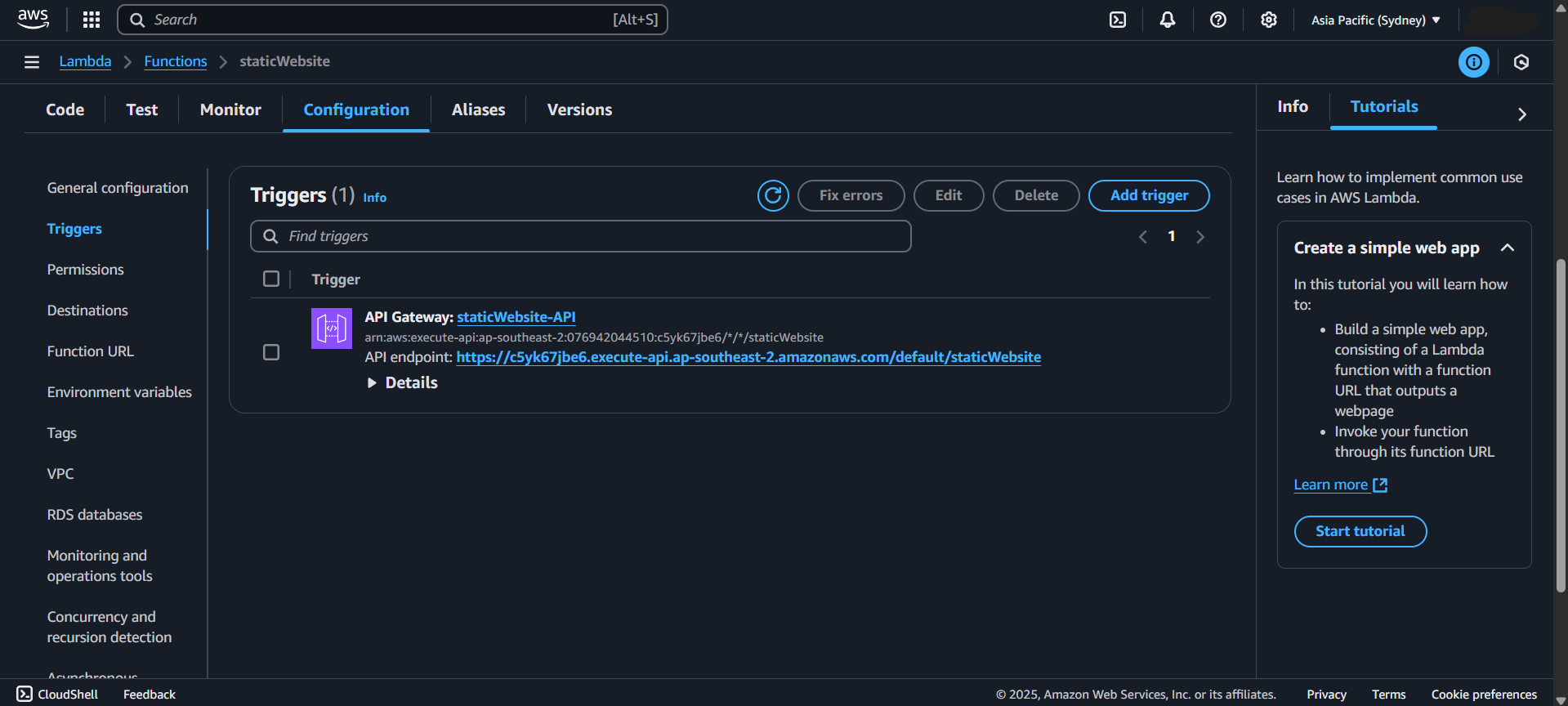The image size is (1568, 706).
Task: Click the Delete trigger button
Action: click(x=1036, y=195)
